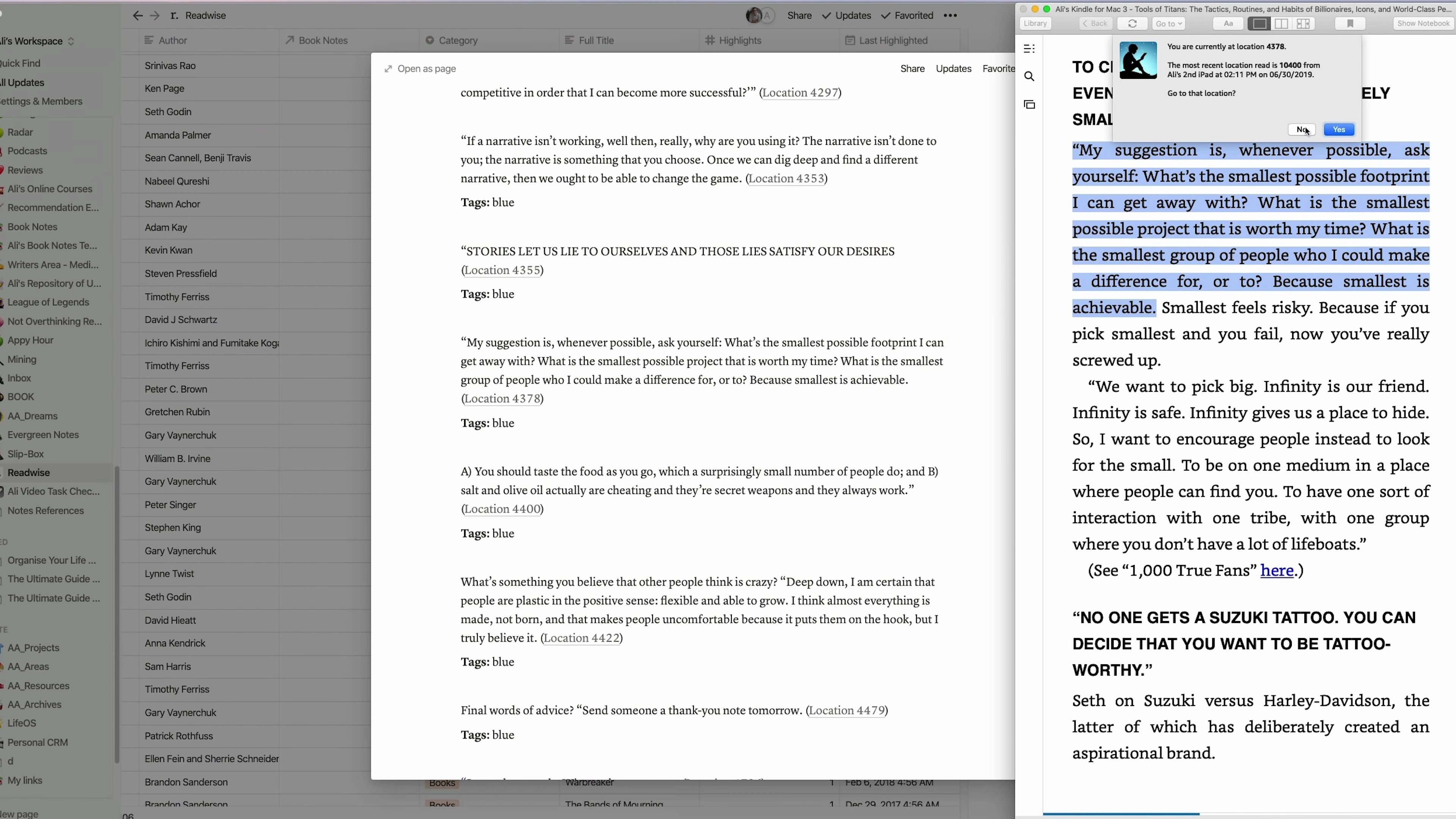The image size is (1456, 819).
Task: Click the Kindle reading progress bar
Action: [x=1249, y=814]
